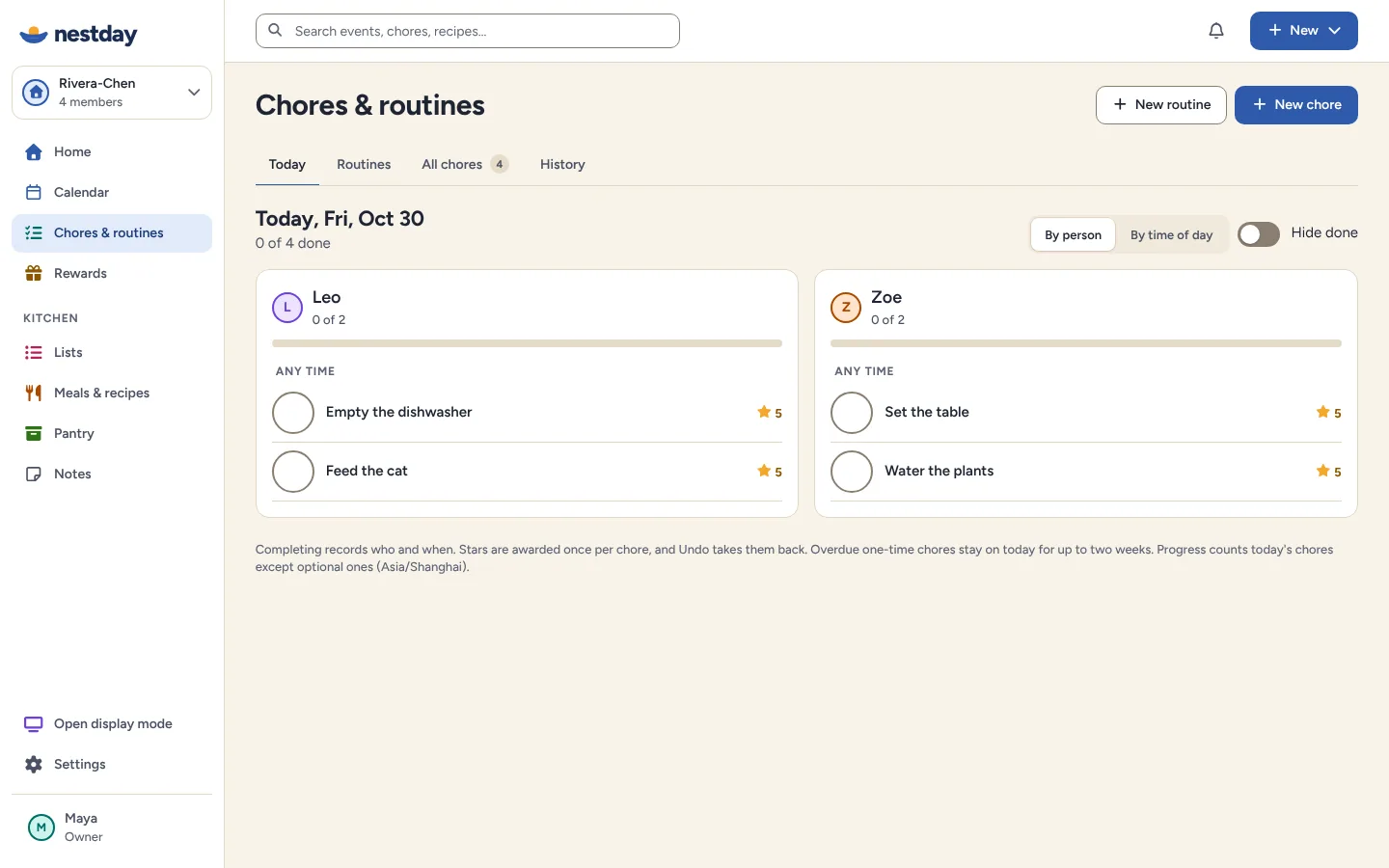Focus the search events field
Viewport: 1389px width, 868px height.
pos(468,31)
